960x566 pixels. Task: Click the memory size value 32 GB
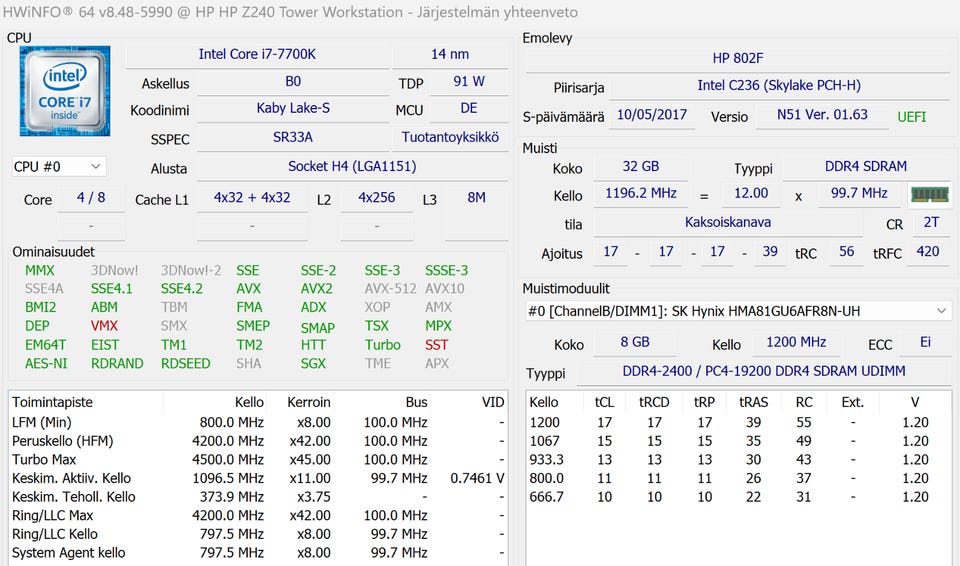tap(641, 167)
